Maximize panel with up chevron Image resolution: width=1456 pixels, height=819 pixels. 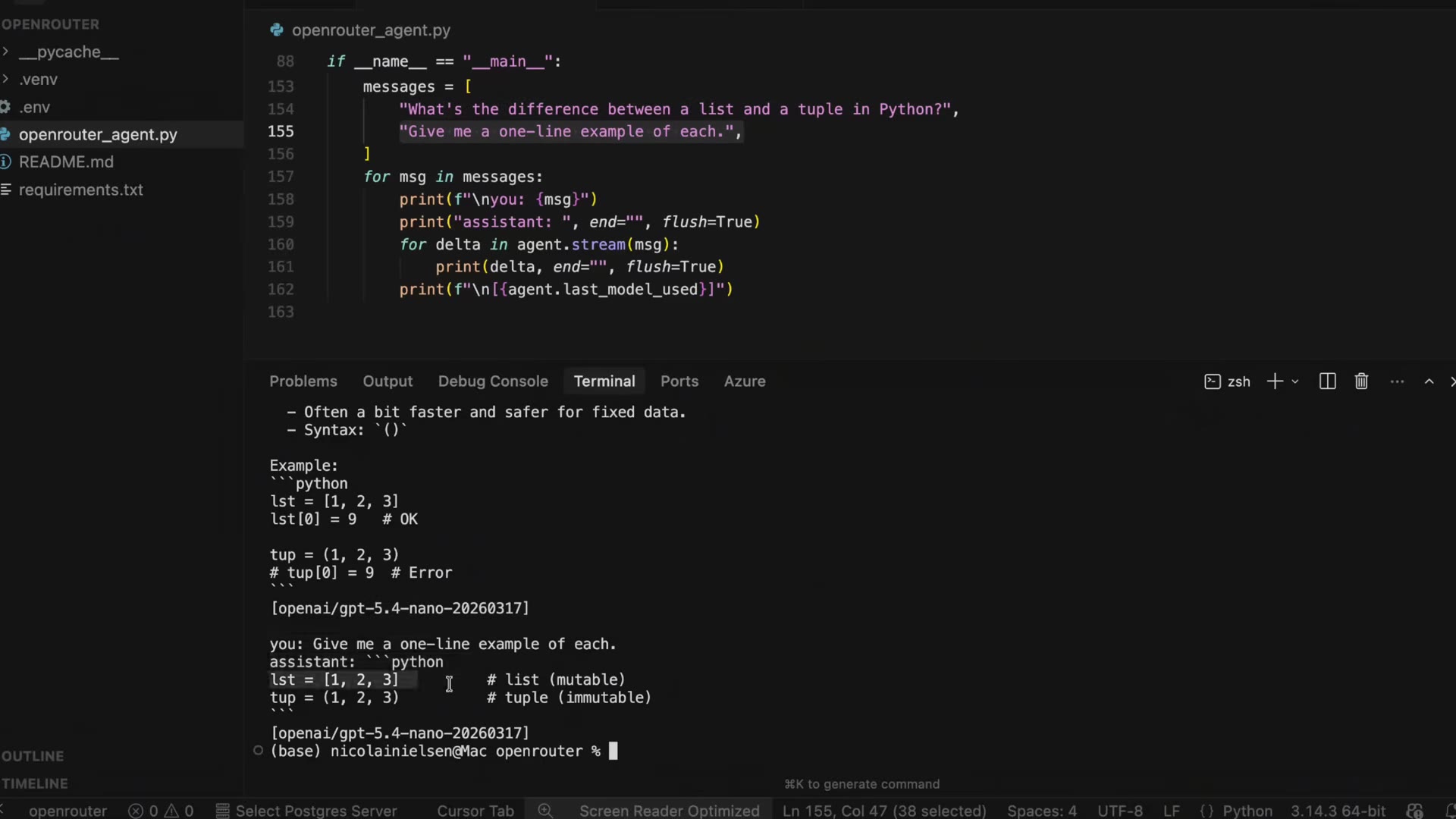point(1429,381)
